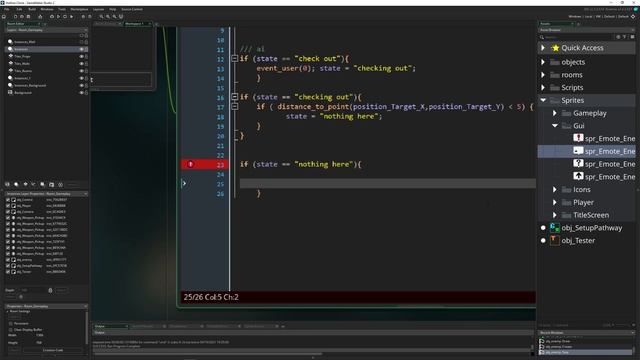Click the Debug bug icon in toolbar
The image size is (640, 360).
52,17
